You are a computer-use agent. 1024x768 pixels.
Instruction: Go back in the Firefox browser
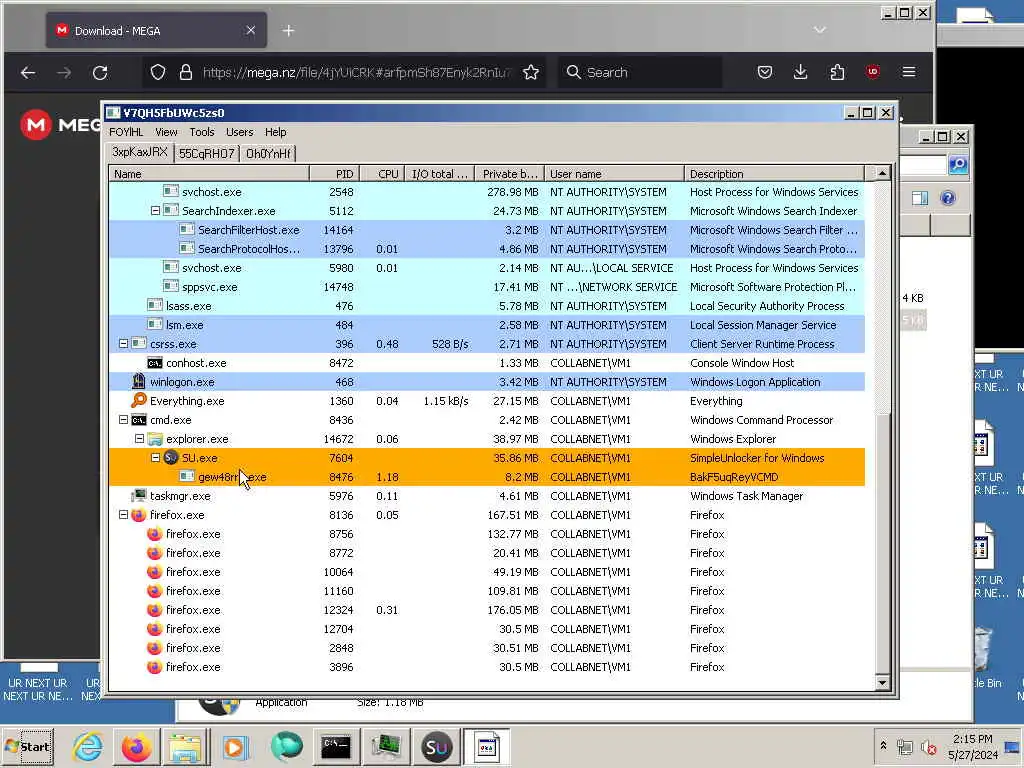point(28,72)
